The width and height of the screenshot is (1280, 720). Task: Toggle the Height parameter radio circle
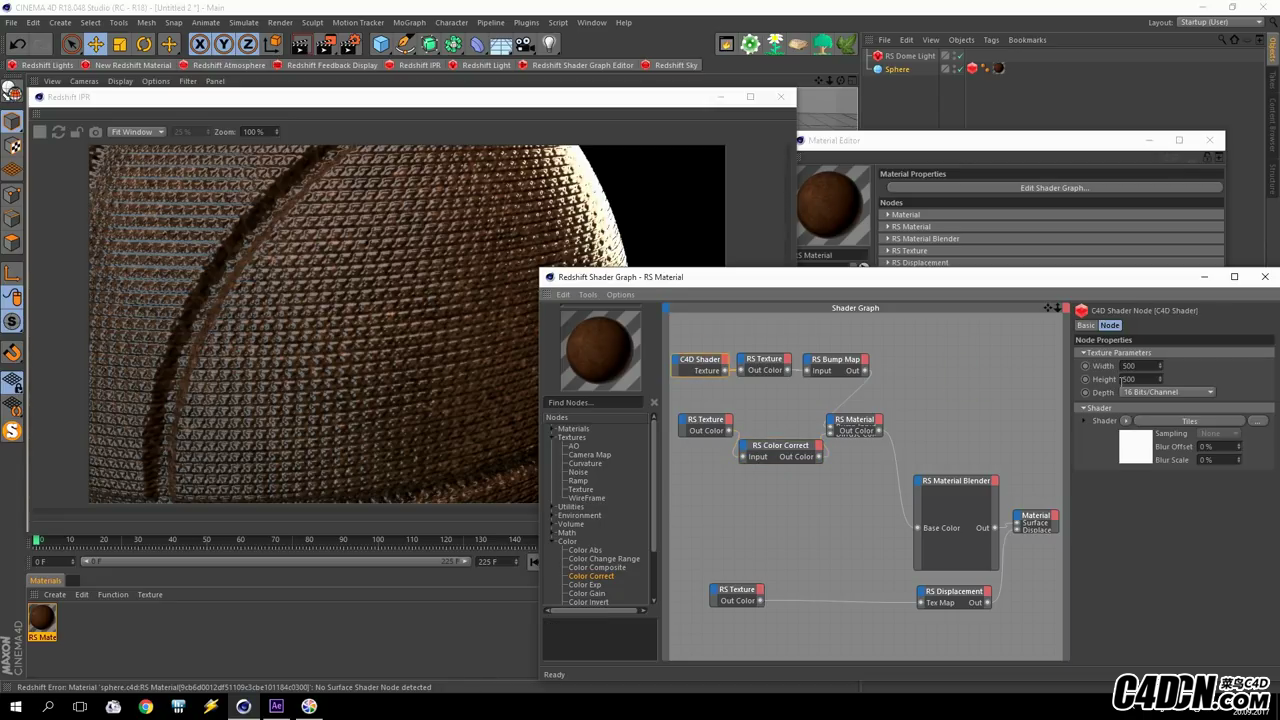1085,379
